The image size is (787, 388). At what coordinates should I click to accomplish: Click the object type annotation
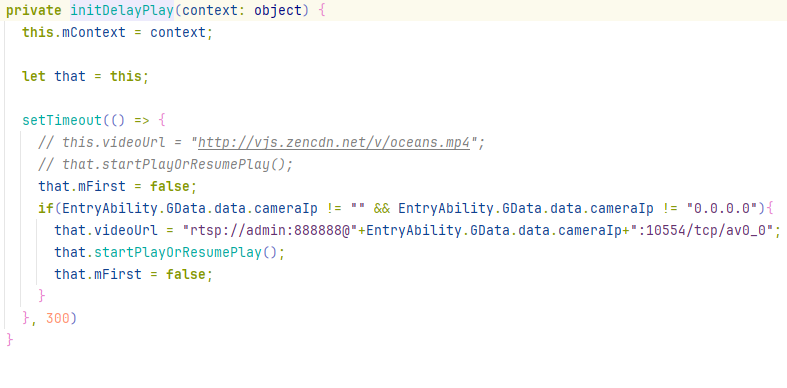(278, 11)
